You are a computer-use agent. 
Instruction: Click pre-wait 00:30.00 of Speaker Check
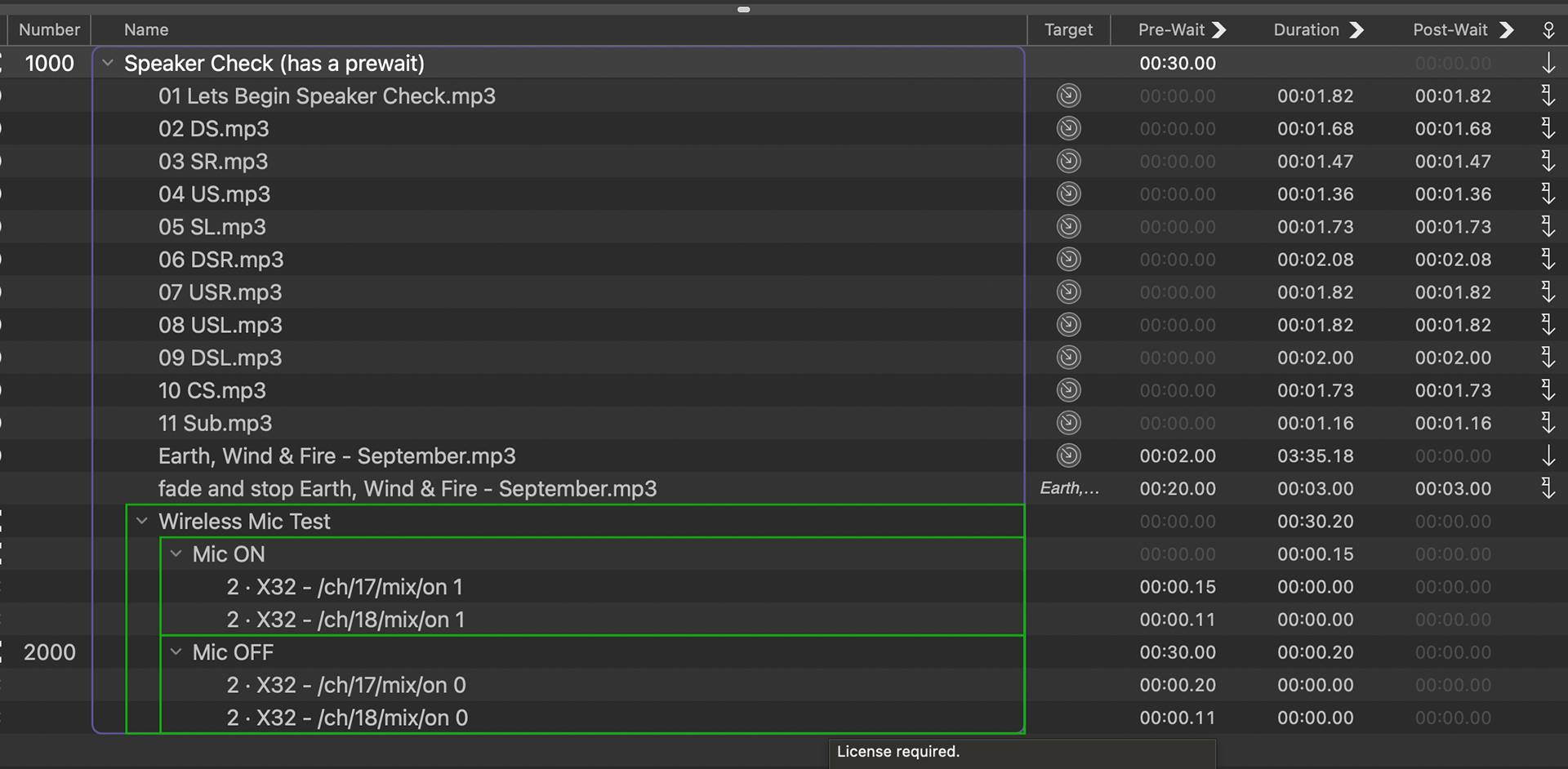[1178, 63]
